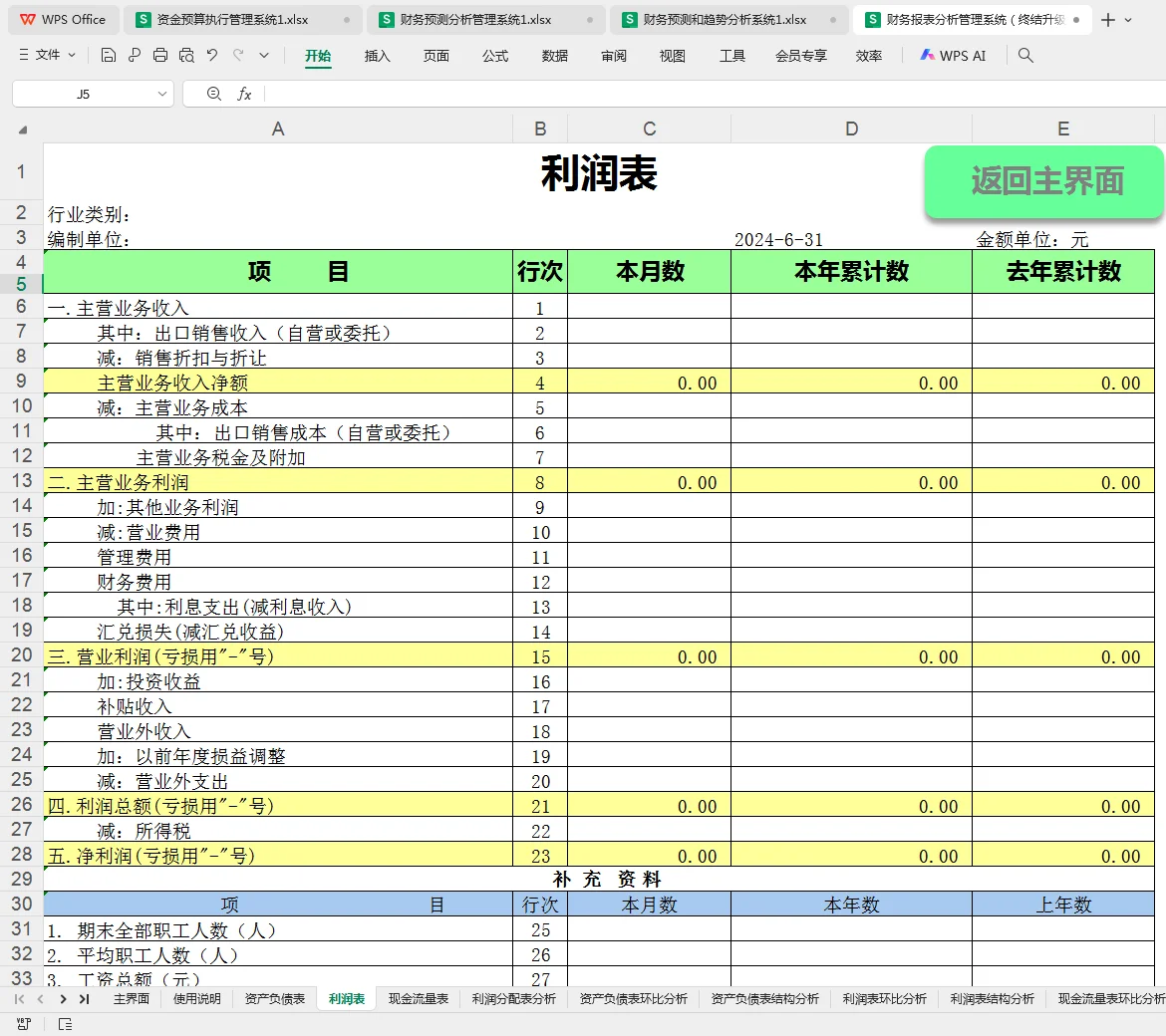Click previous sheet navigation arrow
1166x1036 pixels.
tap(41, 999)
